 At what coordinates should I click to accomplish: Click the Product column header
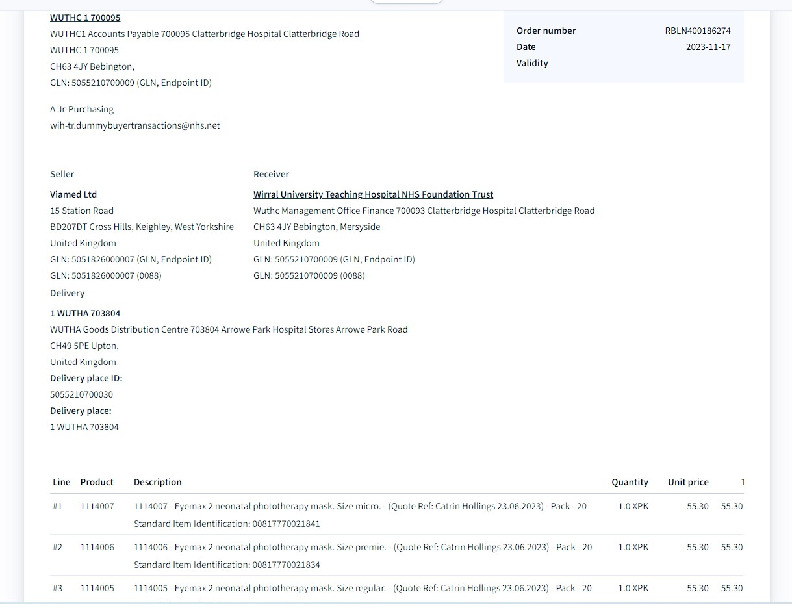[x=97, y=482]
